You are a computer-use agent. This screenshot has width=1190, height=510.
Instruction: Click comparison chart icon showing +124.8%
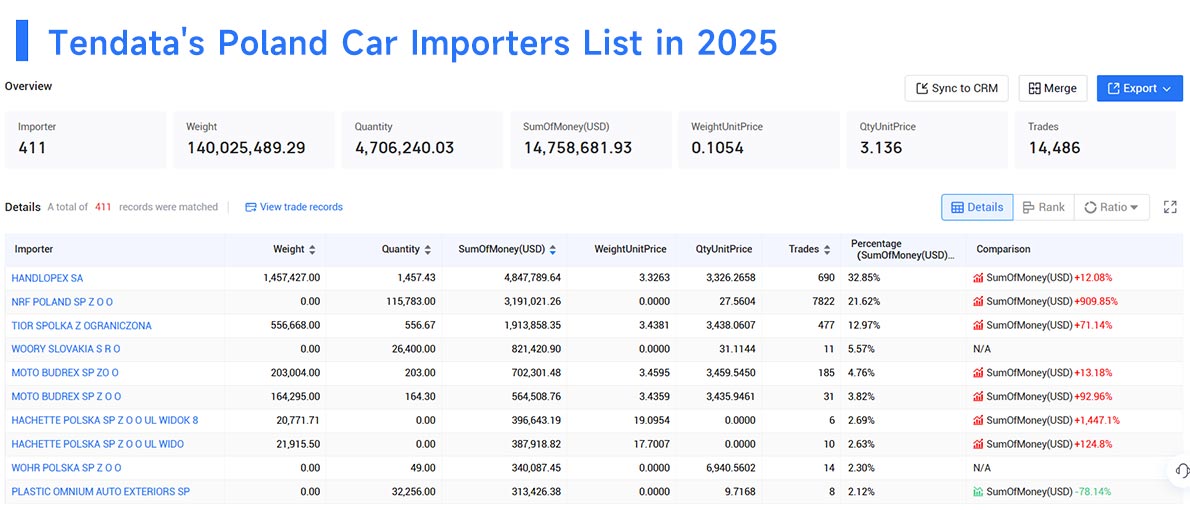click(978, 443)
